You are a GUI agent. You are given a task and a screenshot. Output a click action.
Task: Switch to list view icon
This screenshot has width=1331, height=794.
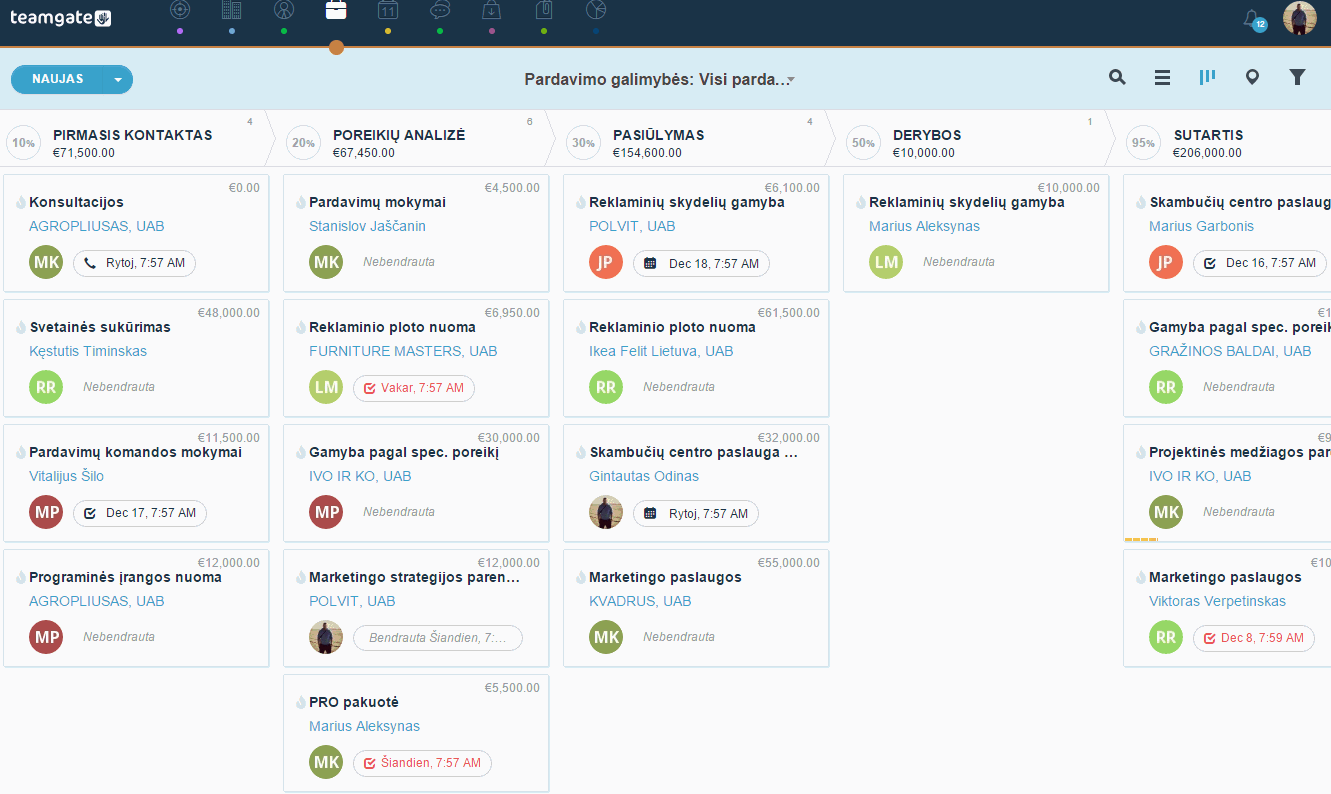[1162, 77]
